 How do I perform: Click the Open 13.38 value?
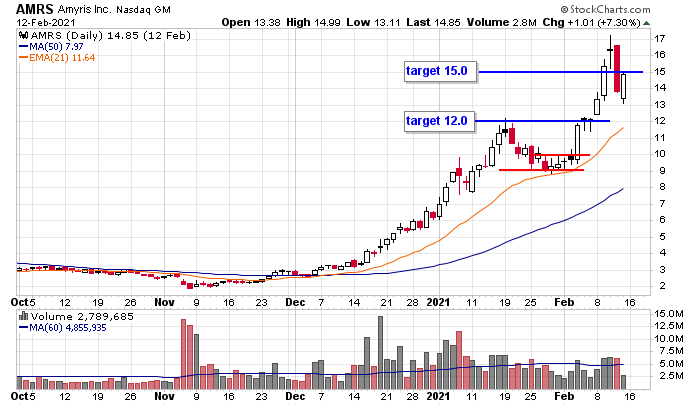pos(251,22)
